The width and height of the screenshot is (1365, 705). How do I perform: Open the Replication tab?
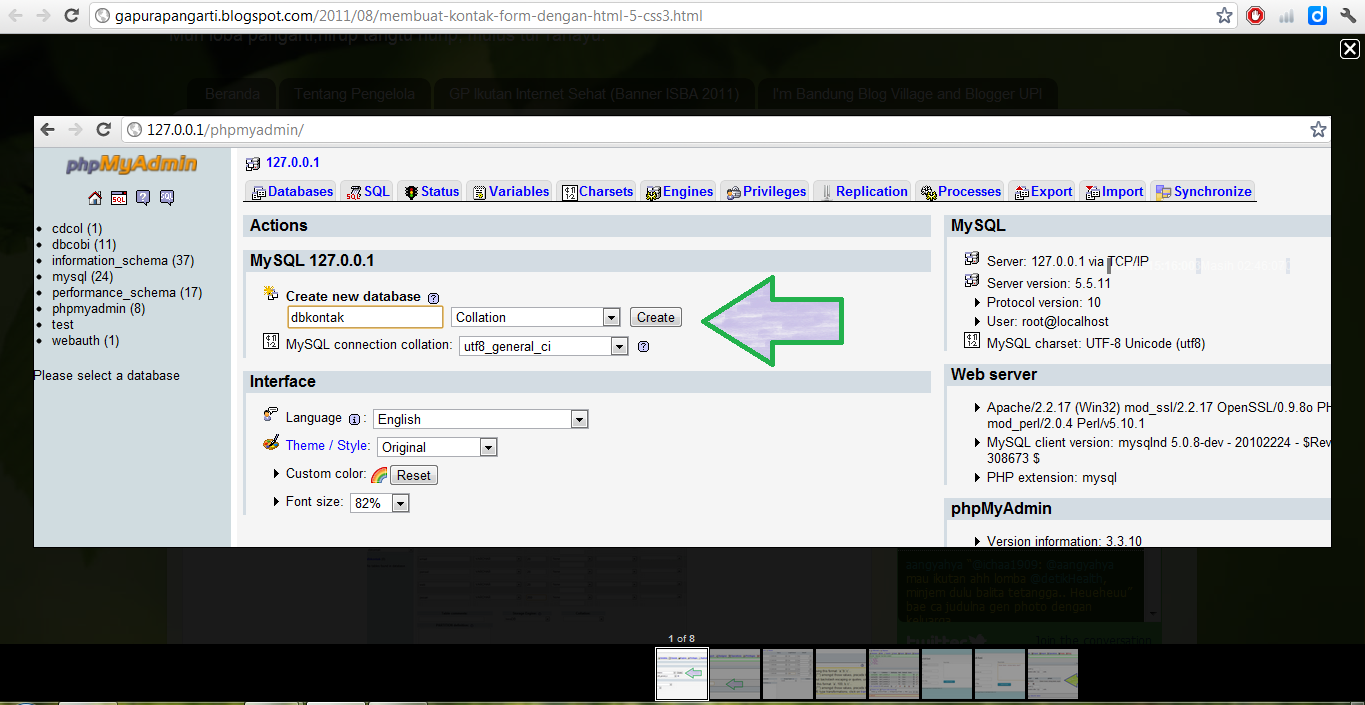(863, 191)
